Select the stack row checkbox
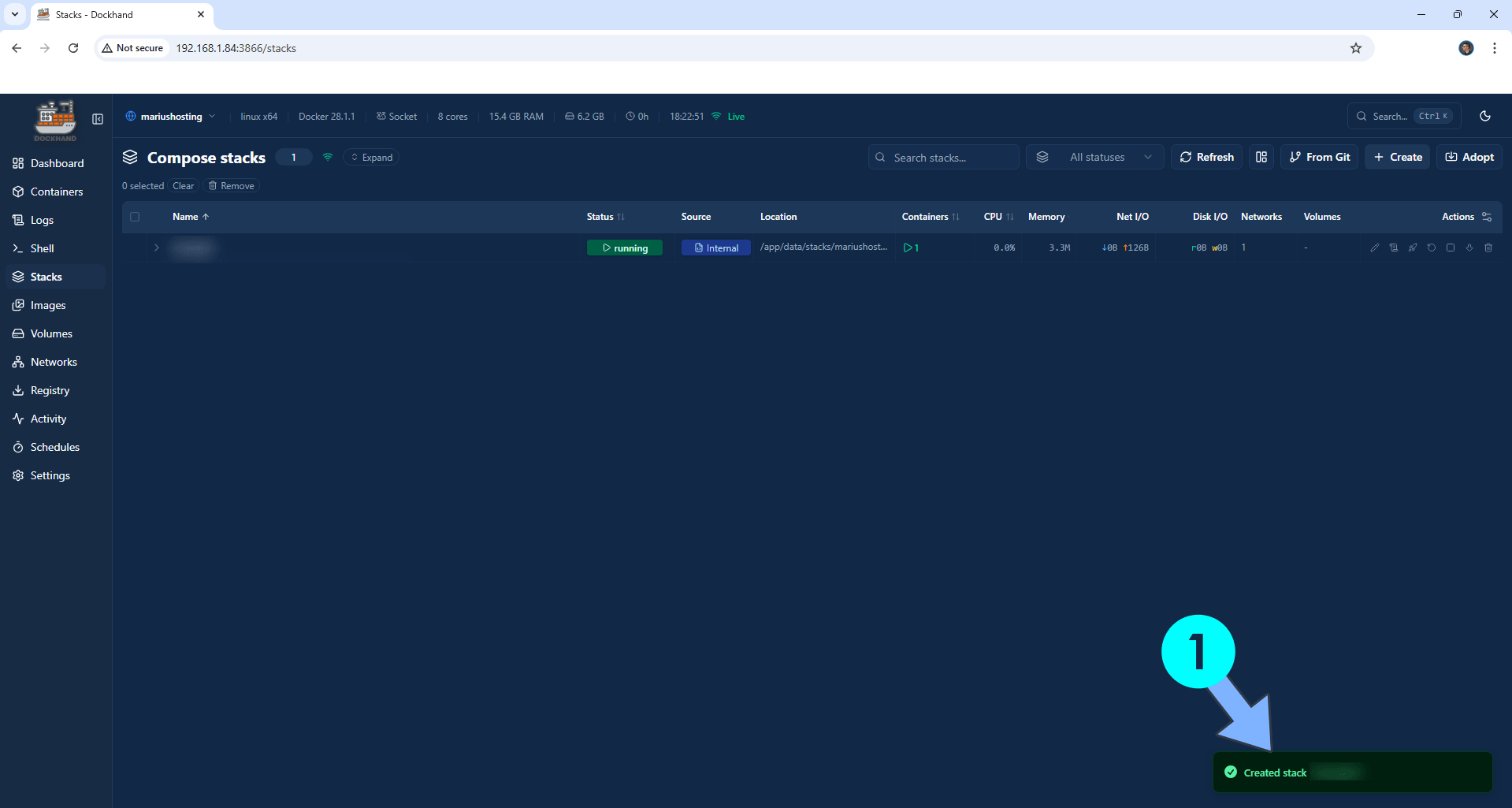This screenshot has width=1512, height=808. (135, 248)
